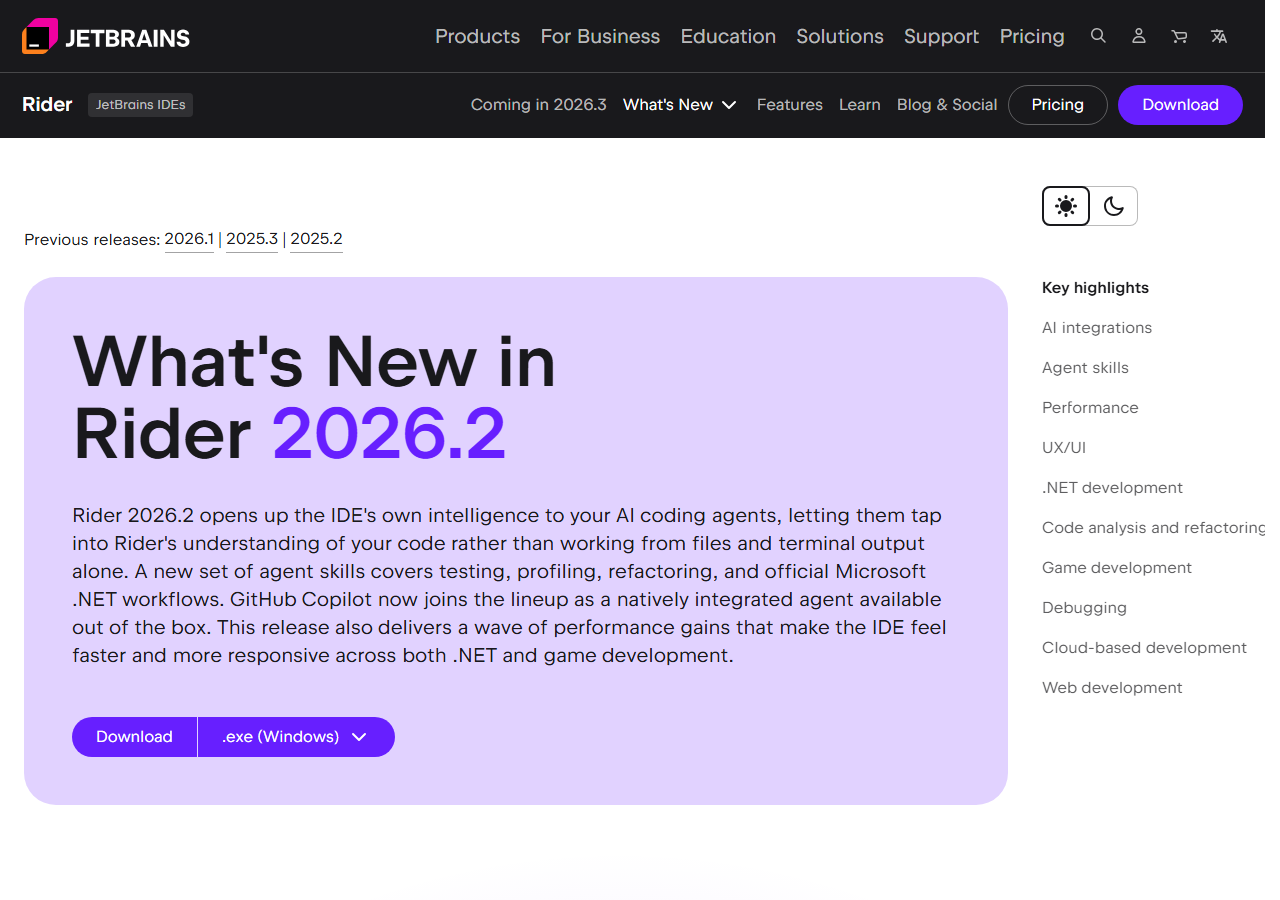Open the shopping cart icon
This screenshot has width=1280, height=900.
tap(1179, 36)
